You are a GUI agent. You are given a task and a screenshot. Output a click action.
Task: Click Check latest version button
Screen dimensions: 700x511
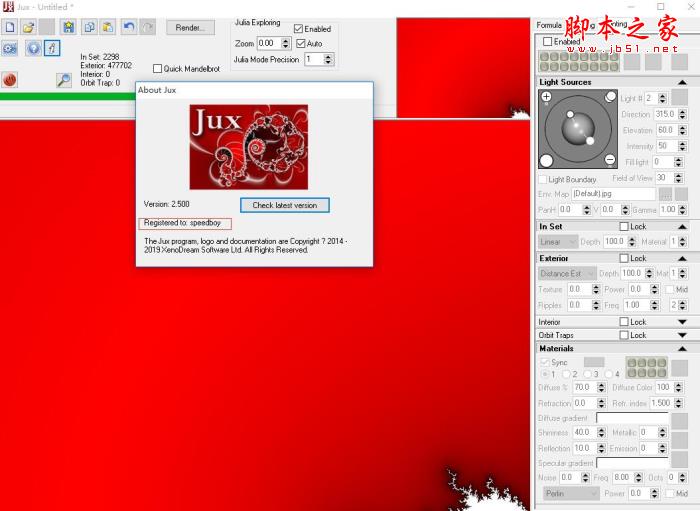(285, 205)
